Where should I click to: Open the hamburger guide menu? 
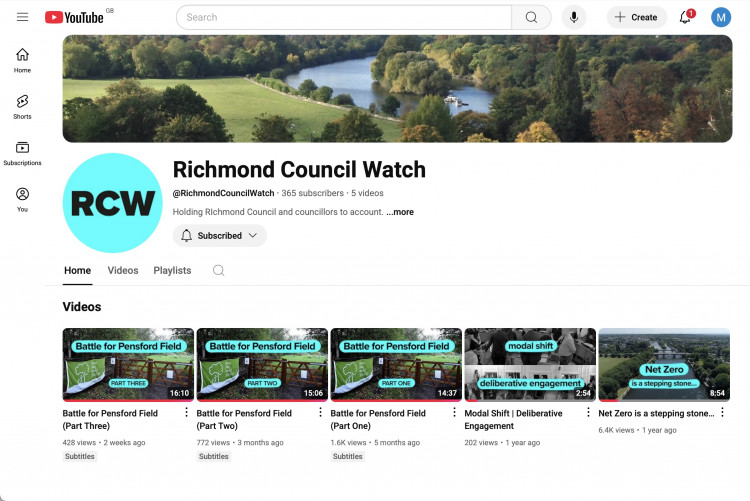tap(22, 17)
